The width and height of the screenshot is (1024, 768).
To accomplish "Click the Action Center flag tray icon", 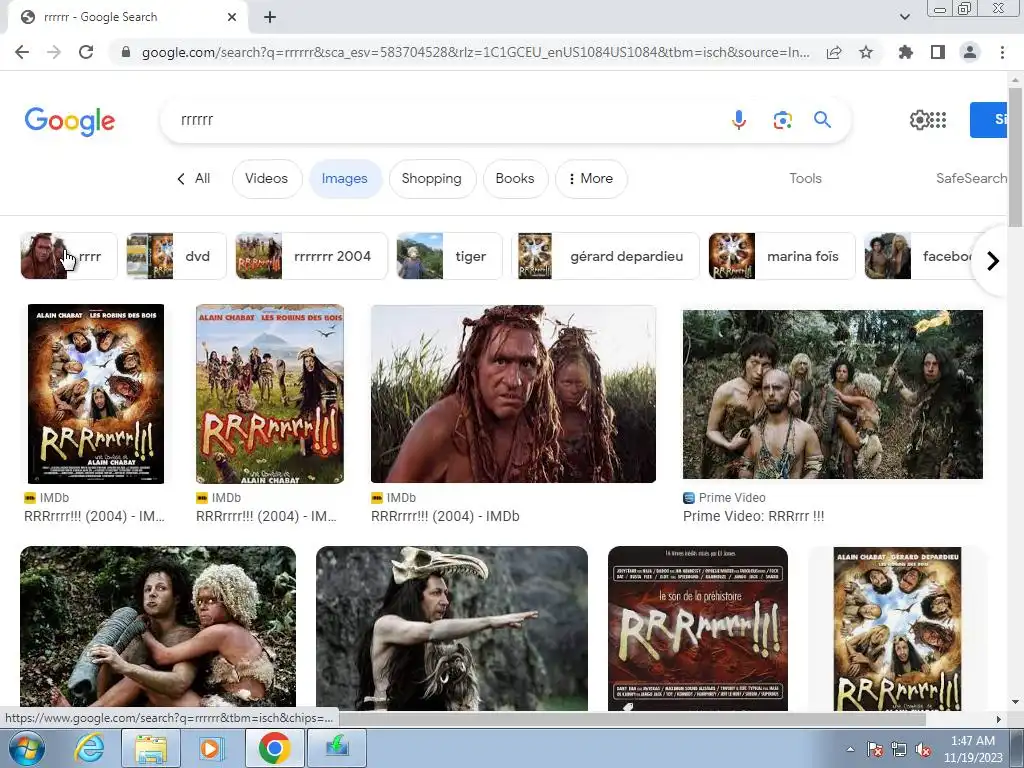I will pos(874,750).
